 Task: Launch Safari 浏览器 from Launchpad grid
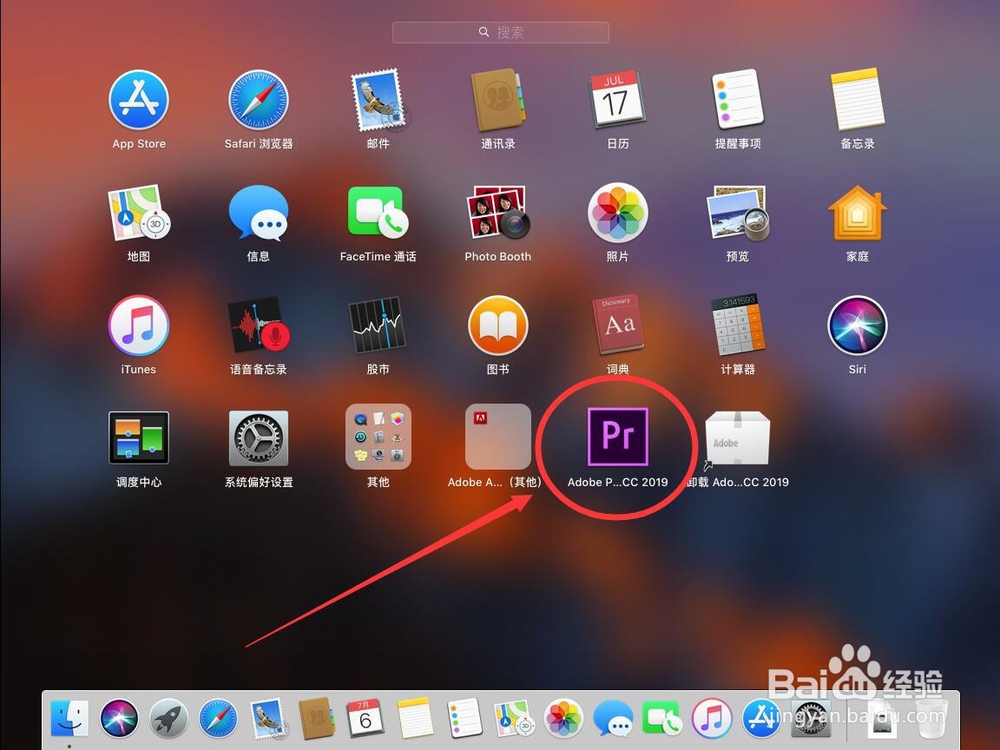pos(258,100)
